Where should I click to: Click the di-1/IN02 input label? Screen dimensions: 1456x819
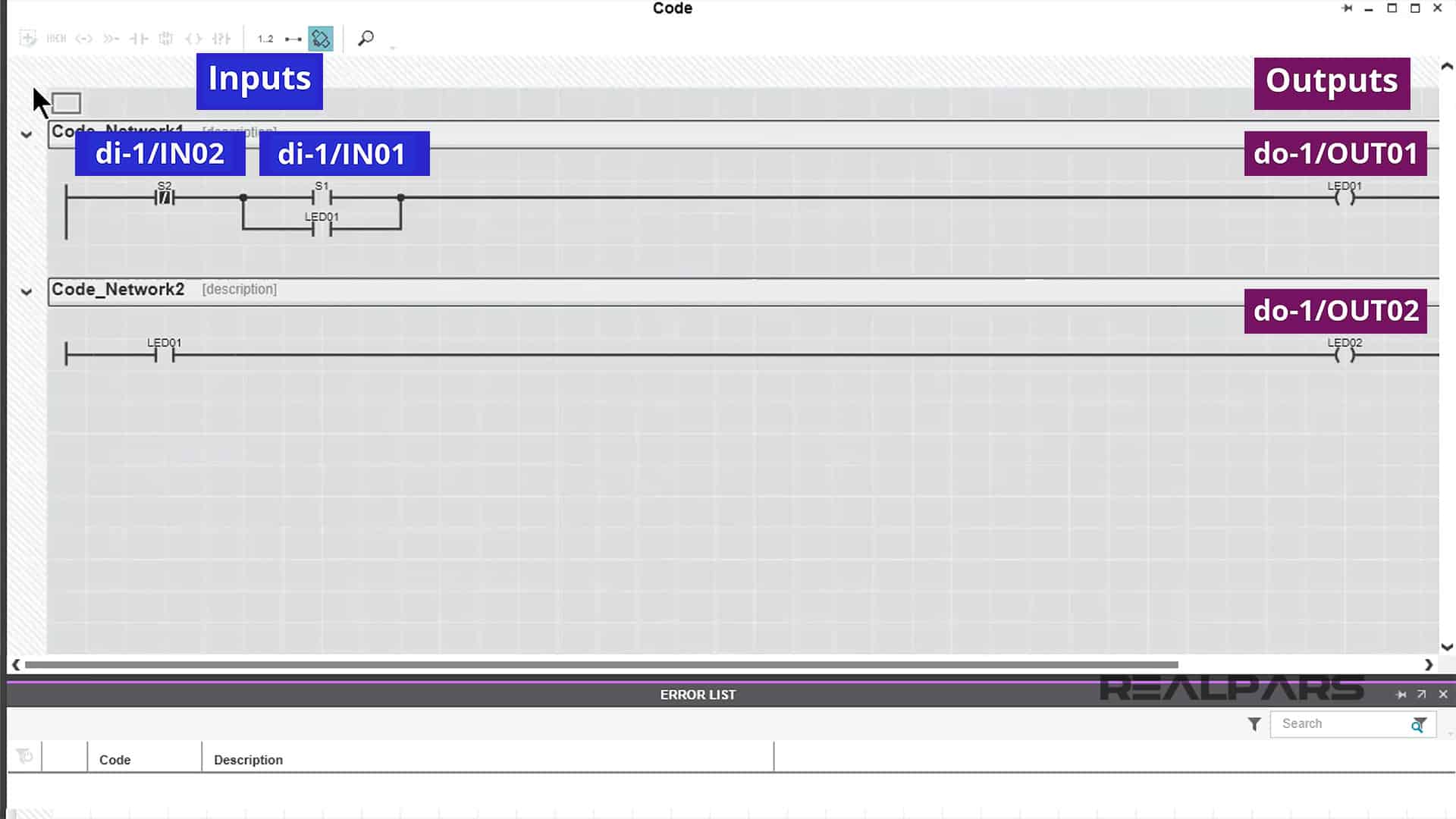(159, 154)
